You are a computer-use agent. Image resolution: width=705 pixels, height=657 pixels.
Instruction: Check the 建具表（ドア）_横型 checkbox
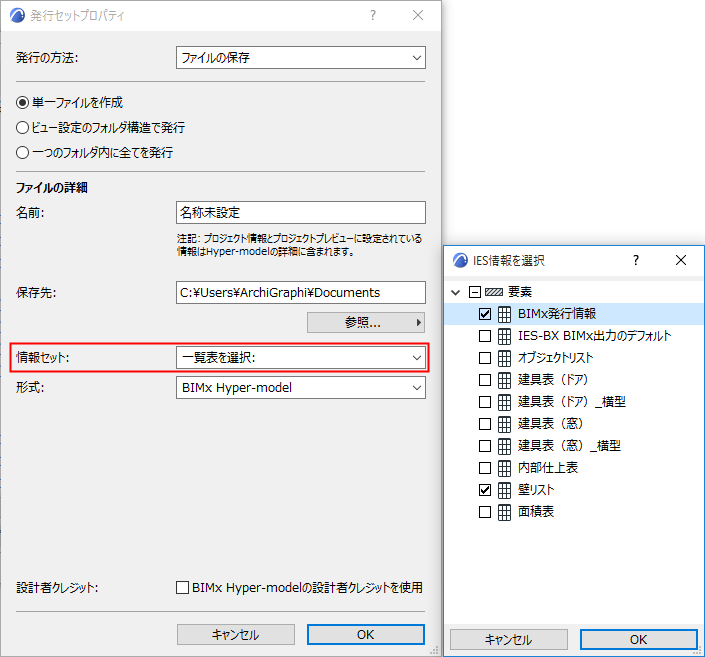(485, 402)
